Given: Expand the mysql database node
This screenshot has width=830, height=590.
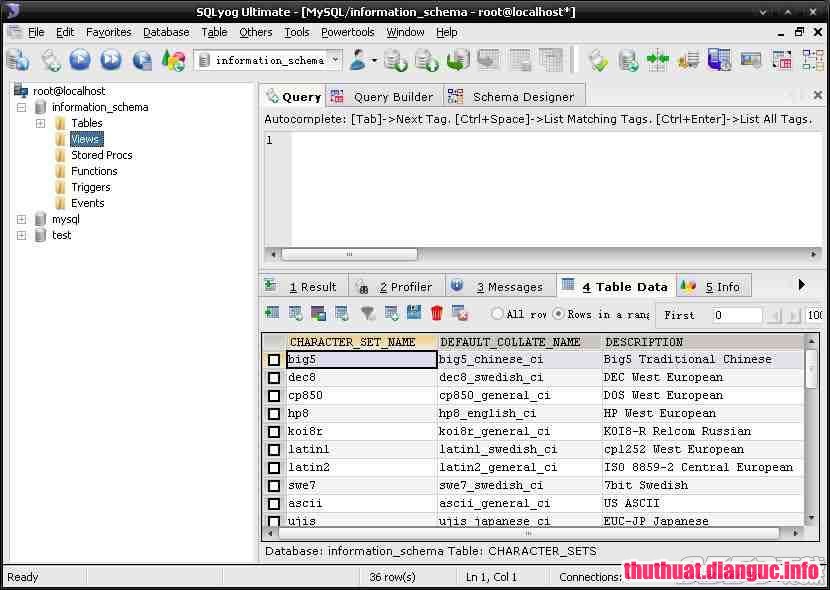Looking at the screenshot, I should (x=21, y=219).
